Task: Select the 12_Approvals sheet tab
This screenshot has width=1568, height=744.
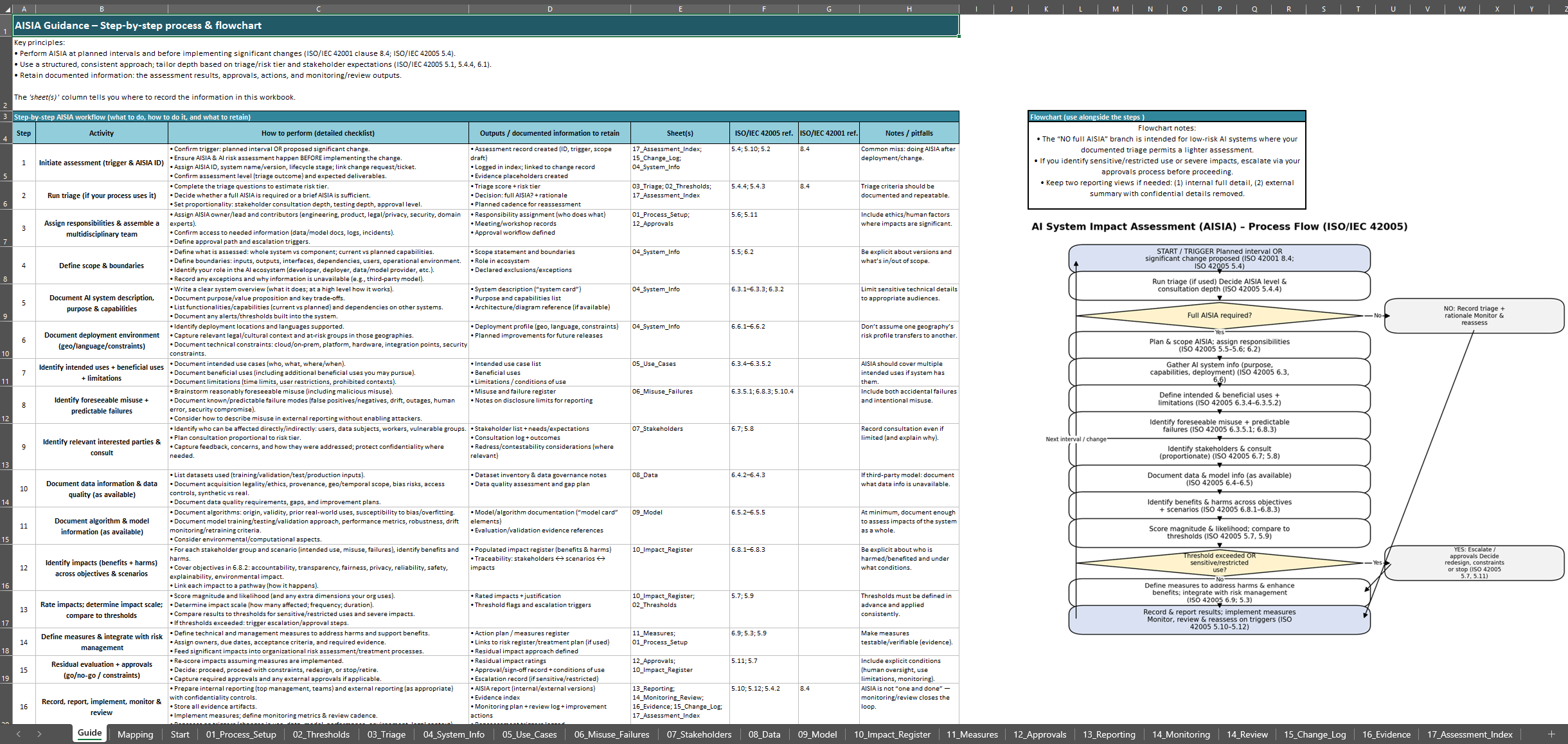Action: 1040,734
